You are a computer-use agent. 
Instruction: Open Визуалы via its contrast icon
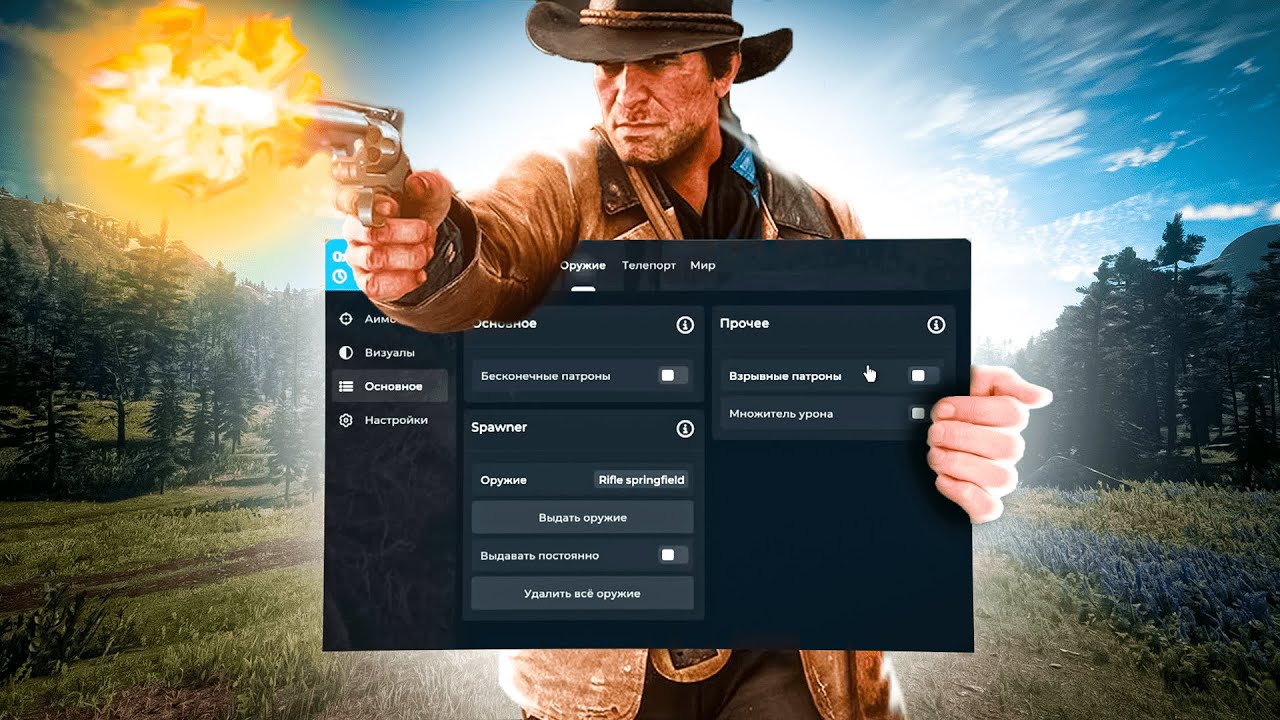[x=346, y=353]
